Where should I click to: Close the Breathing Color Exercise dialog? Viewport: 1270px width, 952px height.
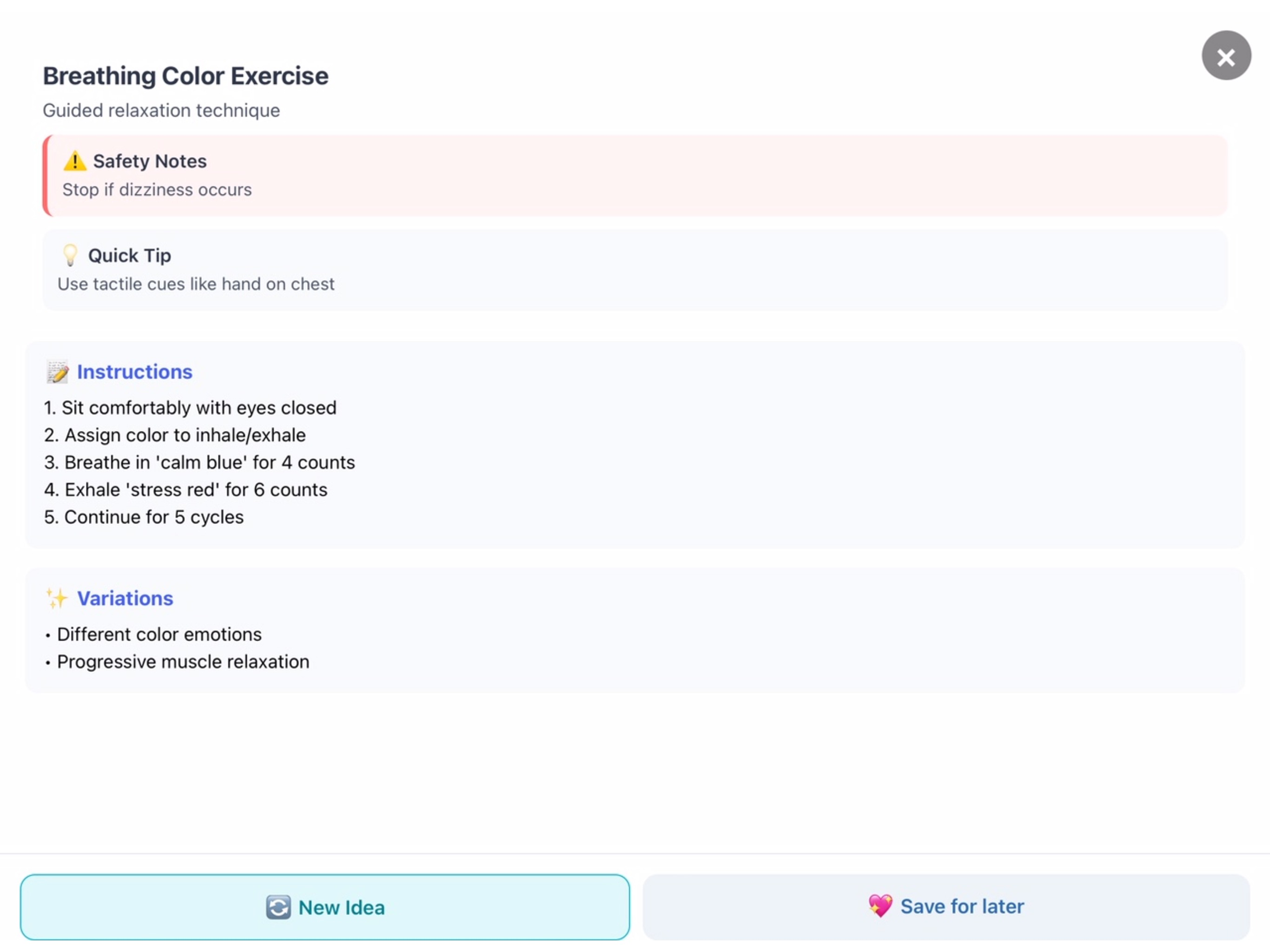(x=1226, y=56)
